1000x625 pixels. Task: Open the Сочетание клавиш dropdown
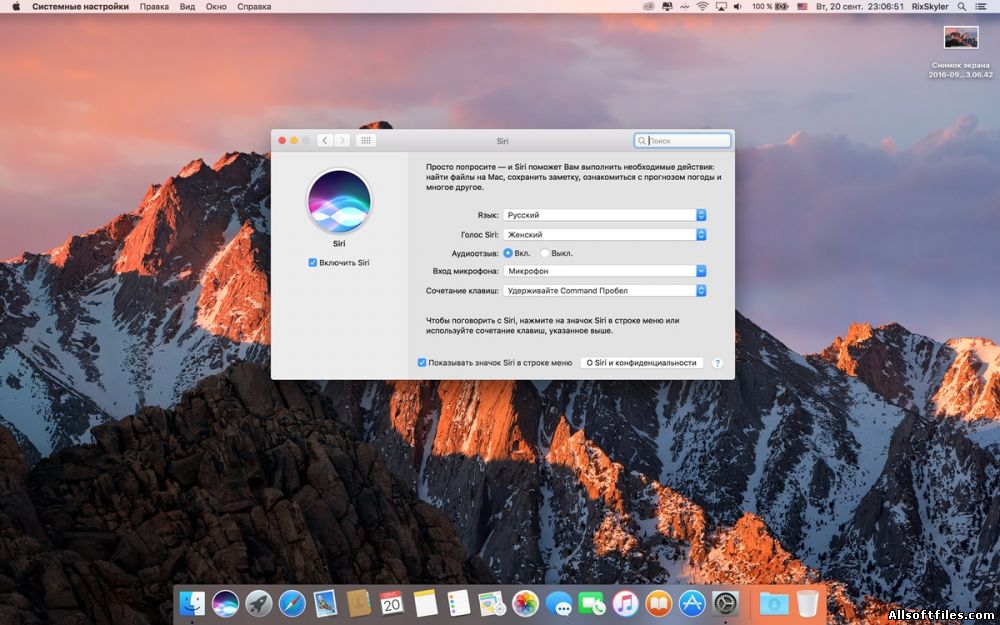(x=605, y=290)
